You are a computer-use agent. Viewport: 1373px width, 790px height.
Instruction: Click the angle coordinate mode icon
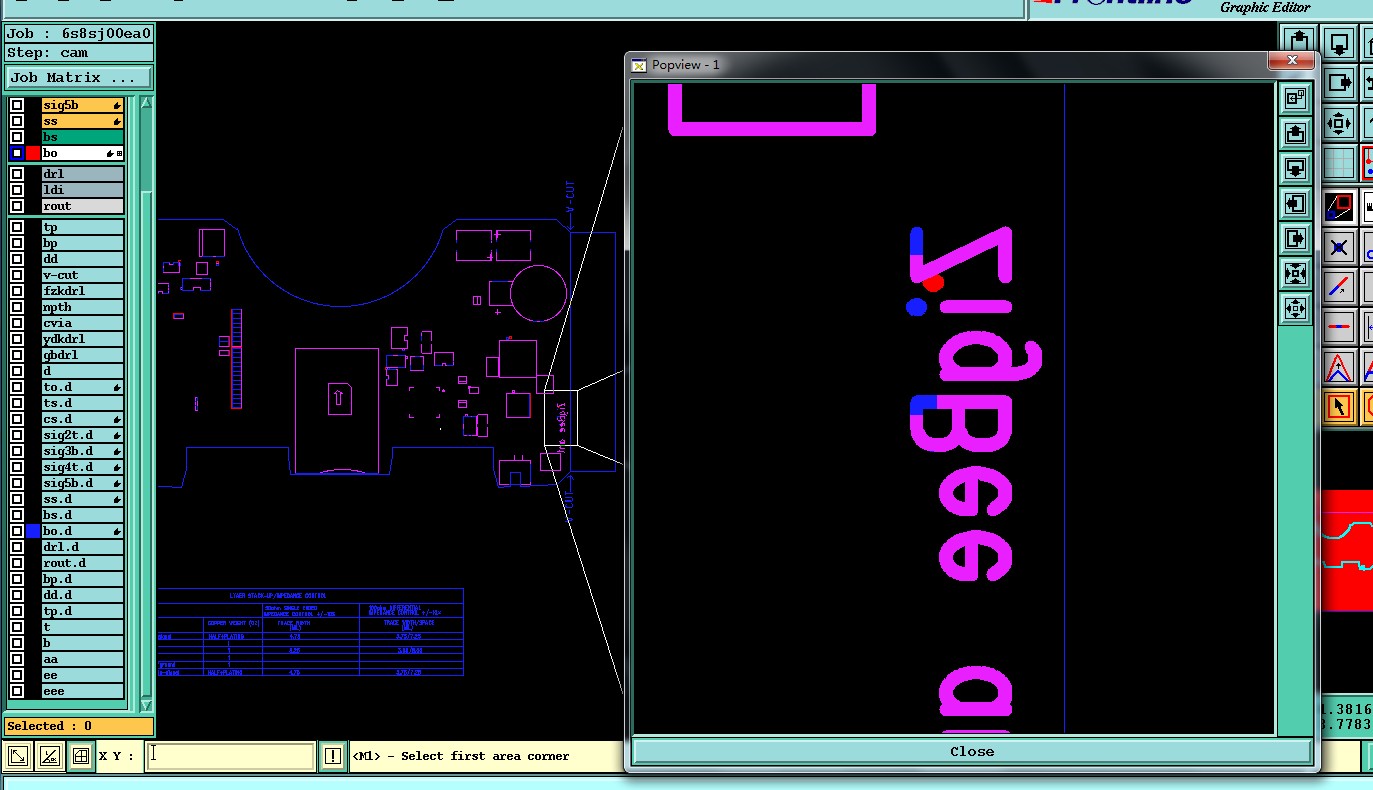click(x=50, y=757)
